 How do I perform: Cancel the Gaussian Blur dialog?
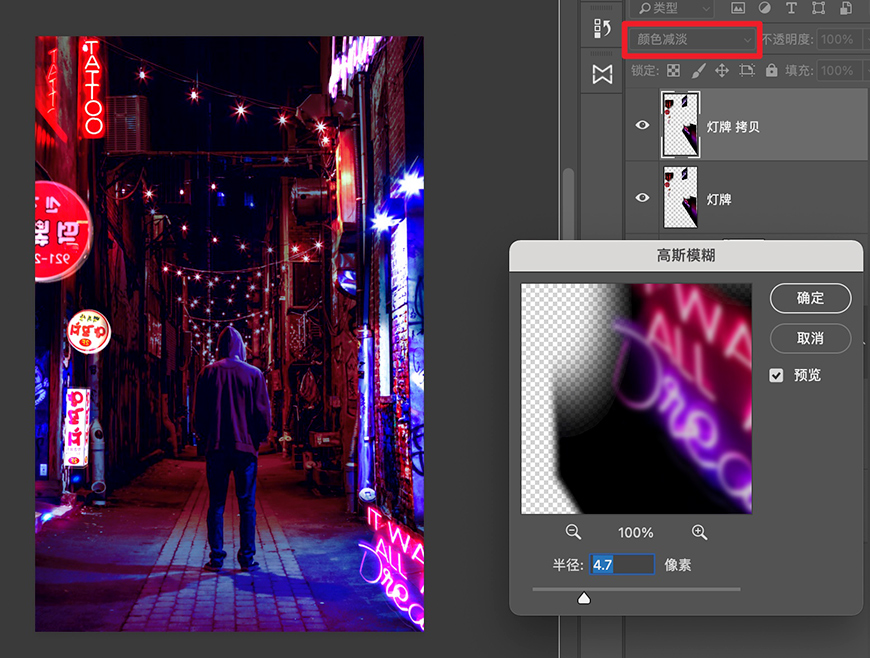click(811, 338)
